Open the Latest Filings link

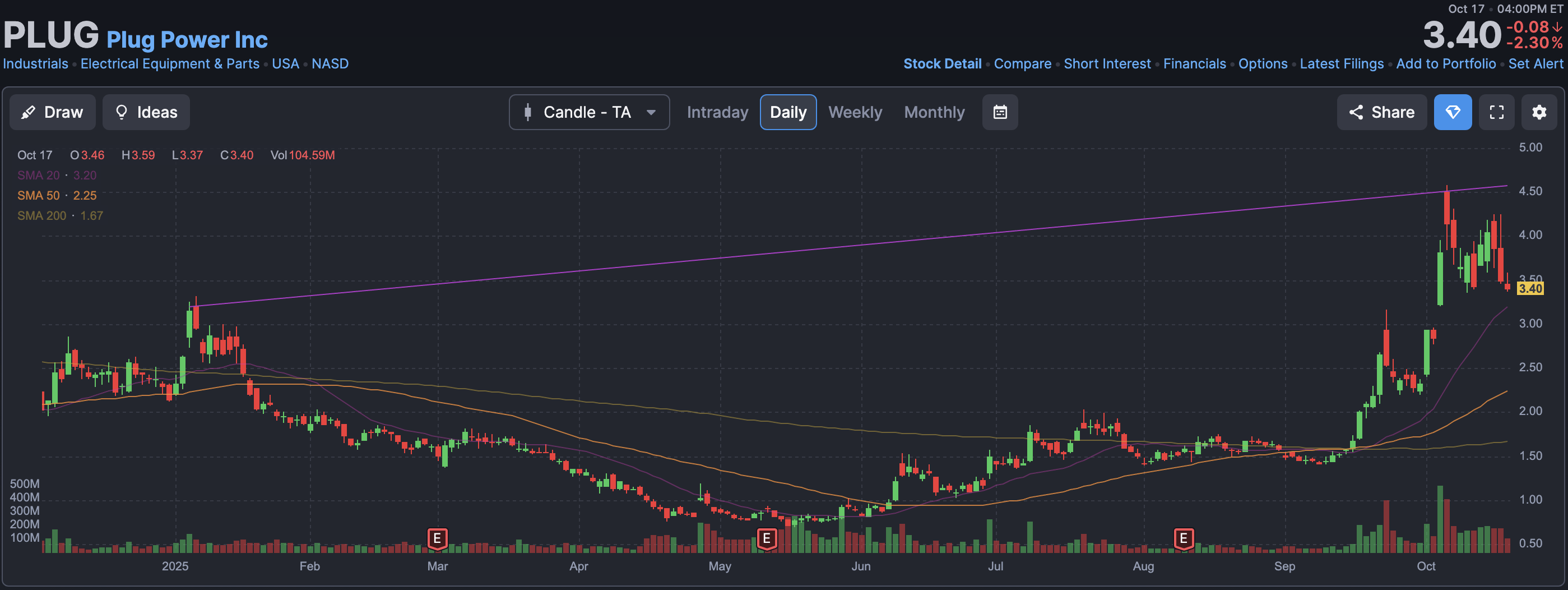1342,64
